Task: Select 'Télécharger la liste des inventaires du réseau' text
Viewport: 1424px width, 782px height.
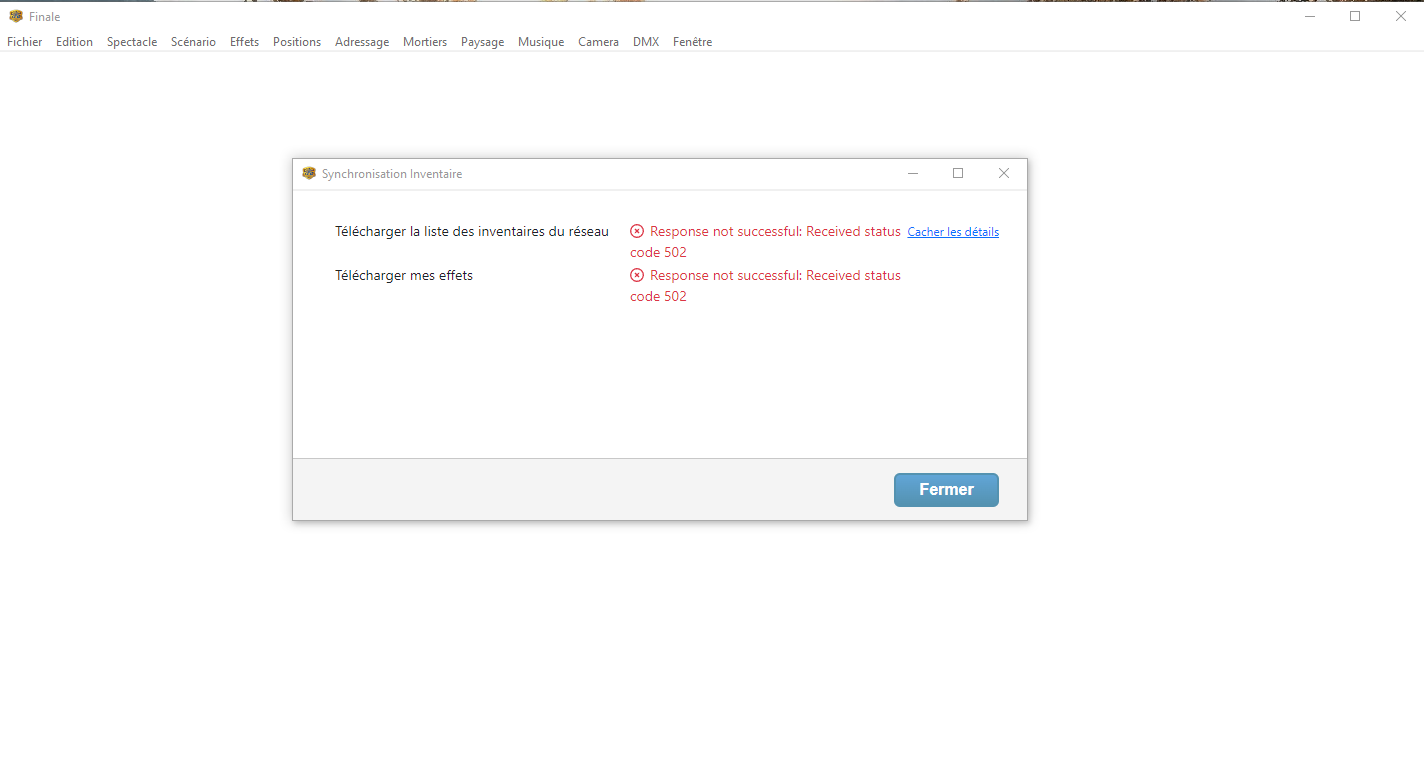Action: [472, 231]
